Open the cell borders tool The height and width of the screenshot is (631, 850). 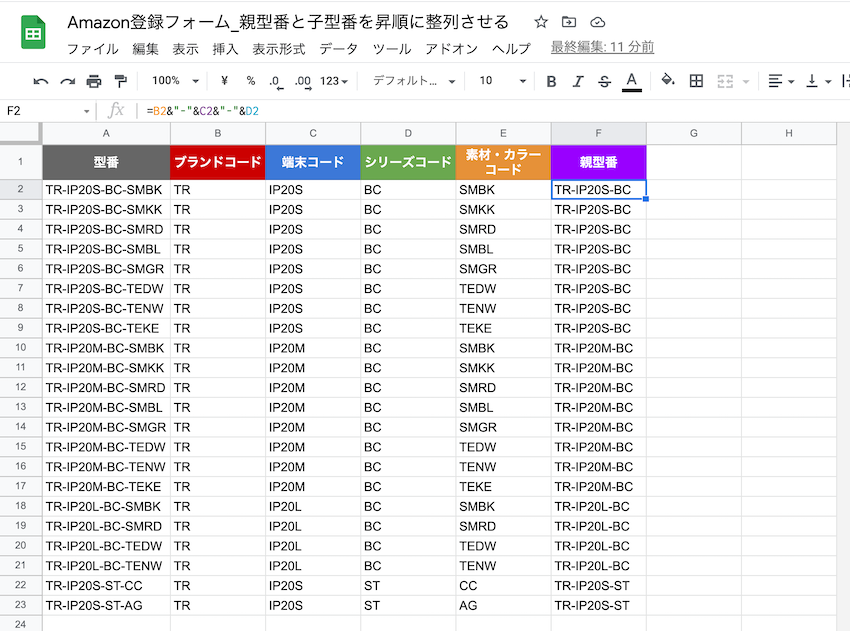pyautogui.click(x=697, y=81)
